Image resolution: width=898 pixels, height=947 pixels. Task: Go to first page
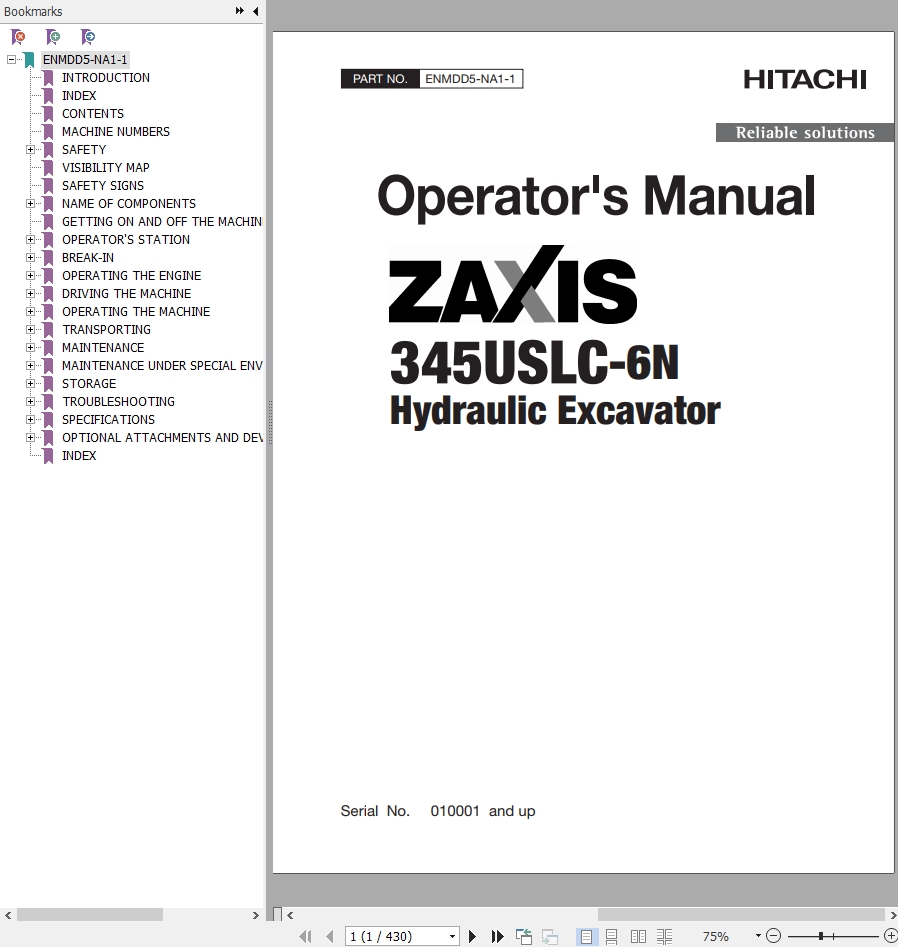(x=306, y=936)
